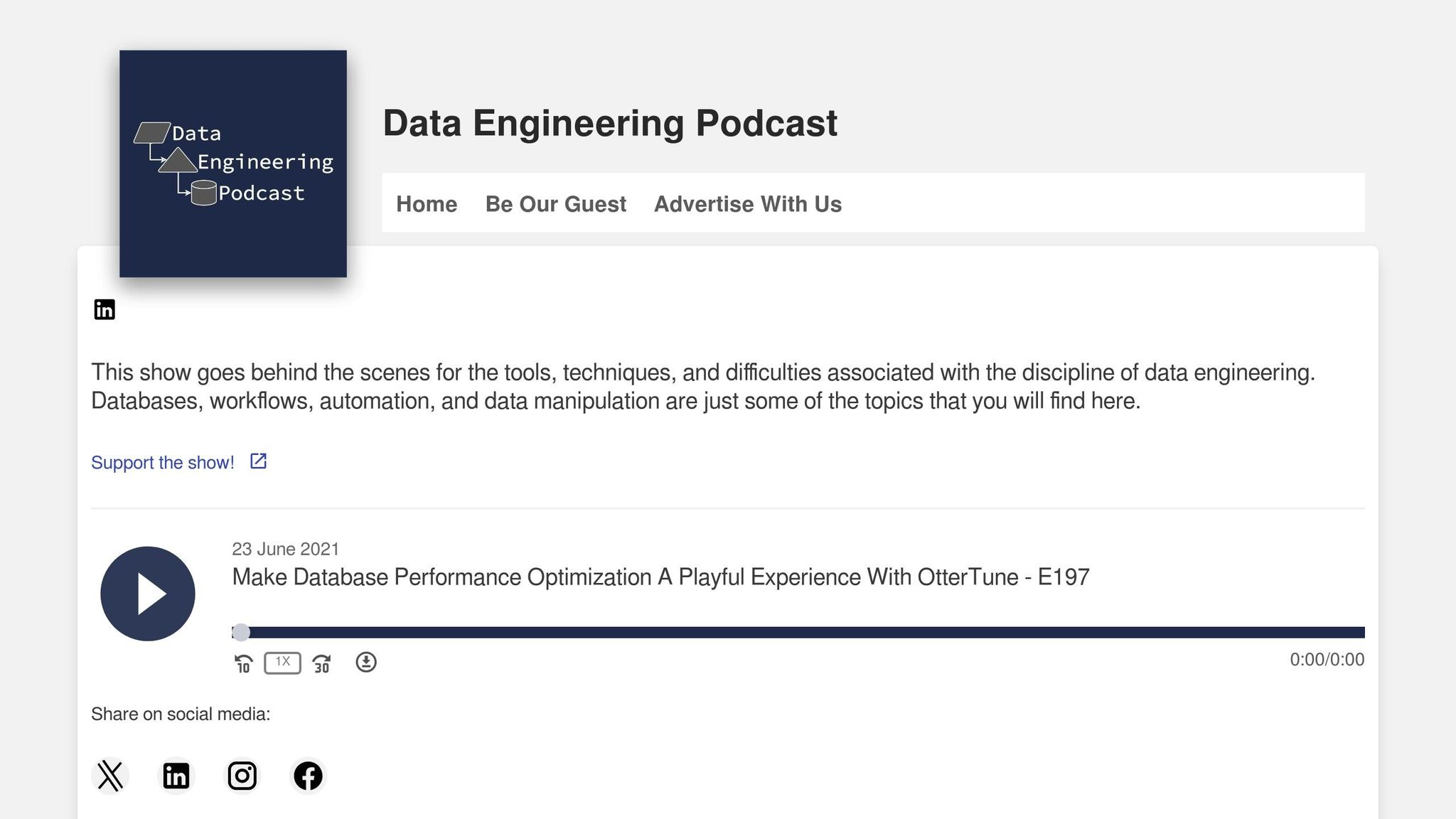Open Advertise With Us page
Viewport: 1456px width, 819px height.
click(x=747, y=204)
